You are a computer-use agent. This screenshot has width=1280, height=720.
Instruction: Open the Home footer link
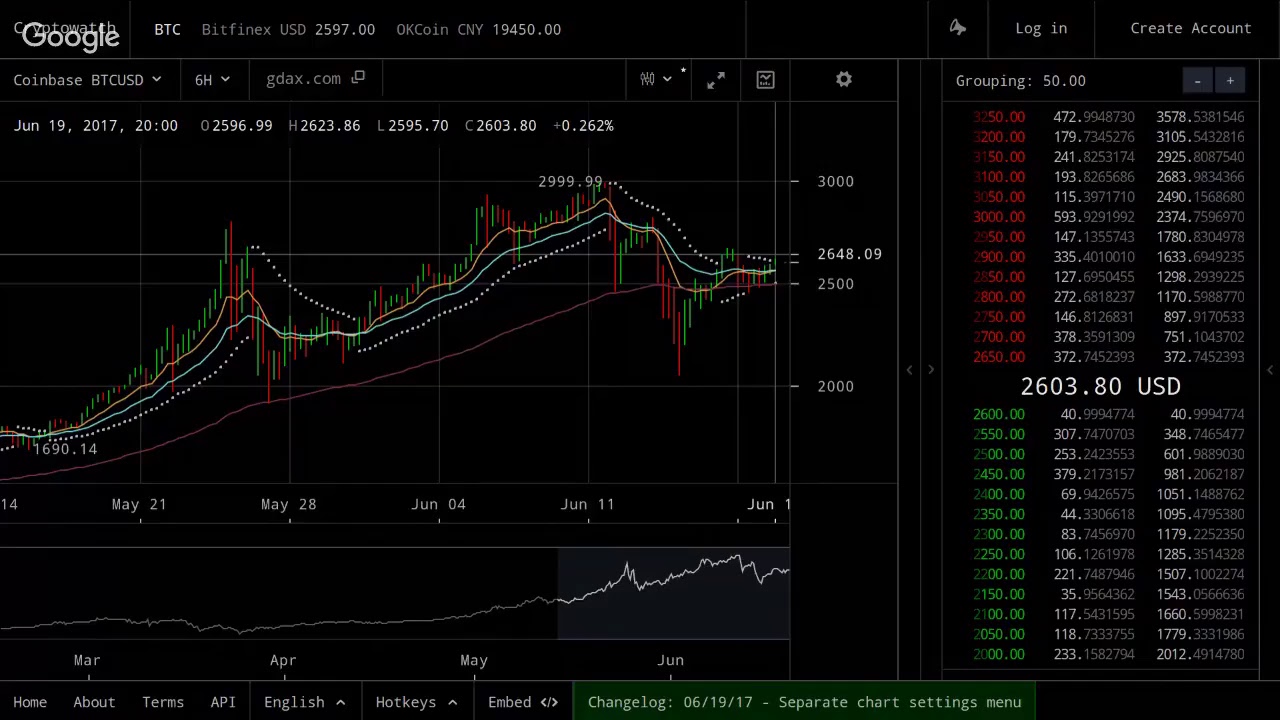click(x=30, y=702)
